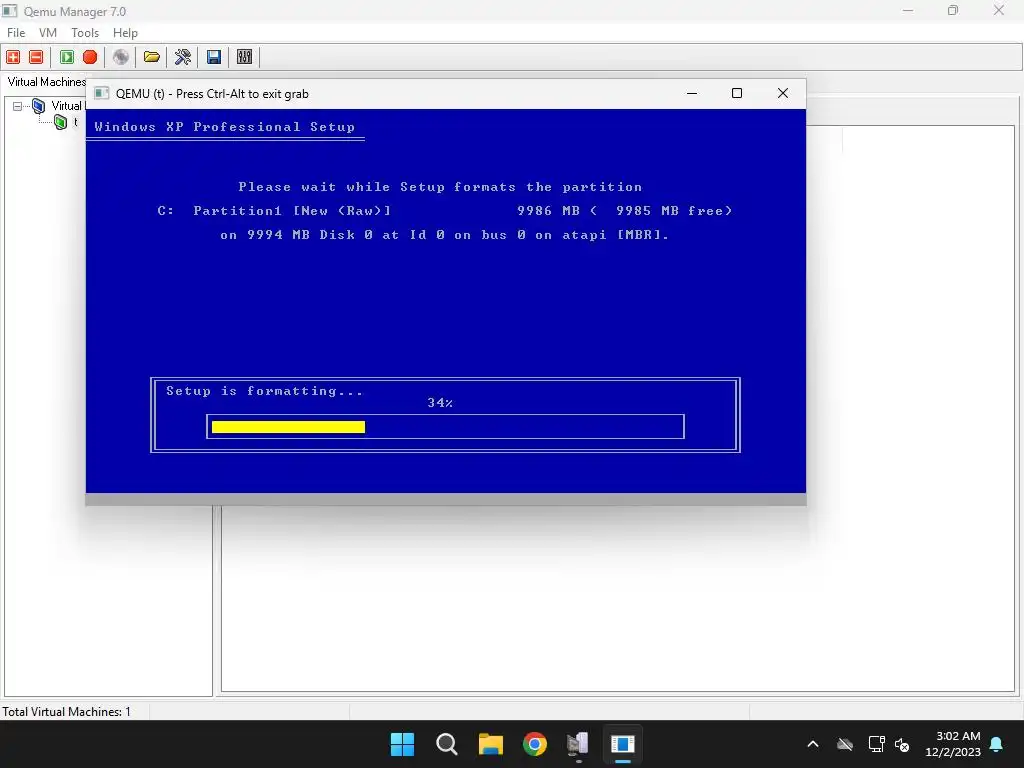Minimize the Qemu Manager main window
Viewport: 1024px width, 768px height.
tap(908, 10)
